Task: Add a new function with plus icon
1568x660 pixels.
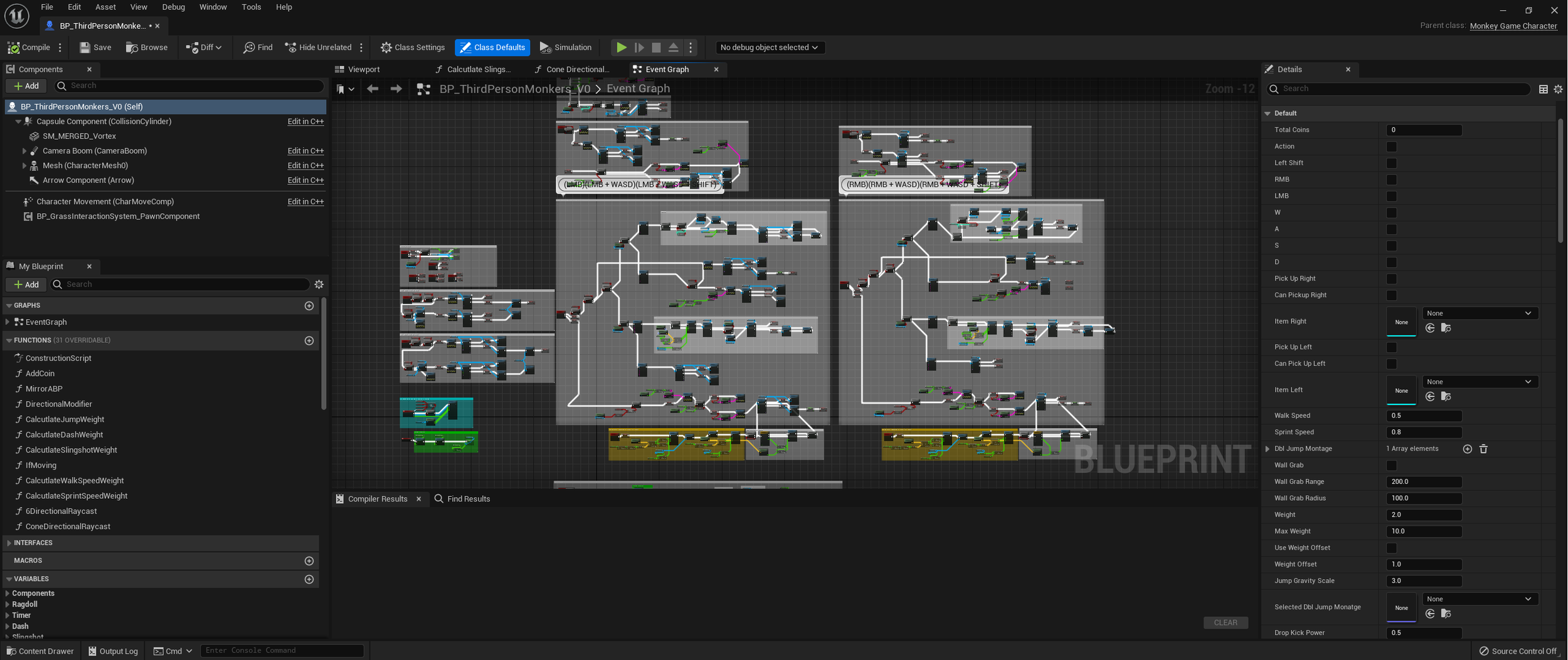Action: [309, 340]
